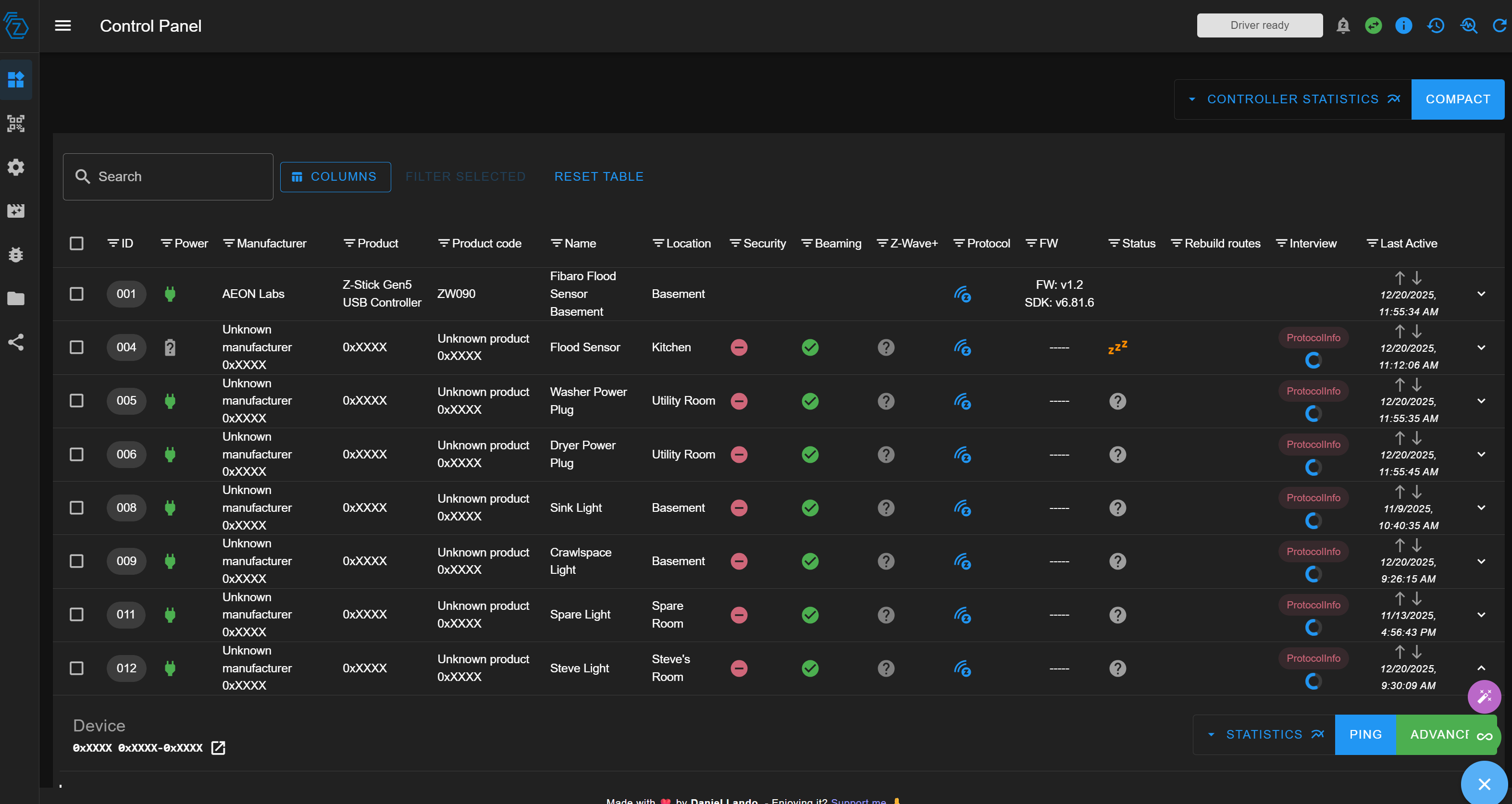
Task: Click the purple magic wand button
Action: pos(1484,697)
